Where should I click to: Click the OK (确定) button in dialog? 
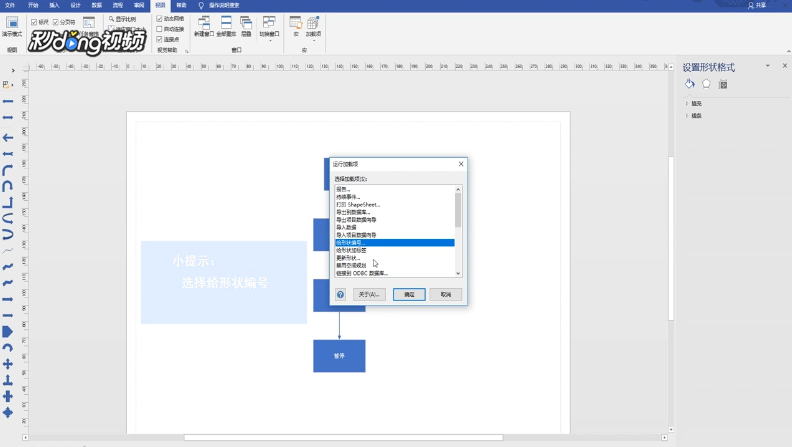409,294
